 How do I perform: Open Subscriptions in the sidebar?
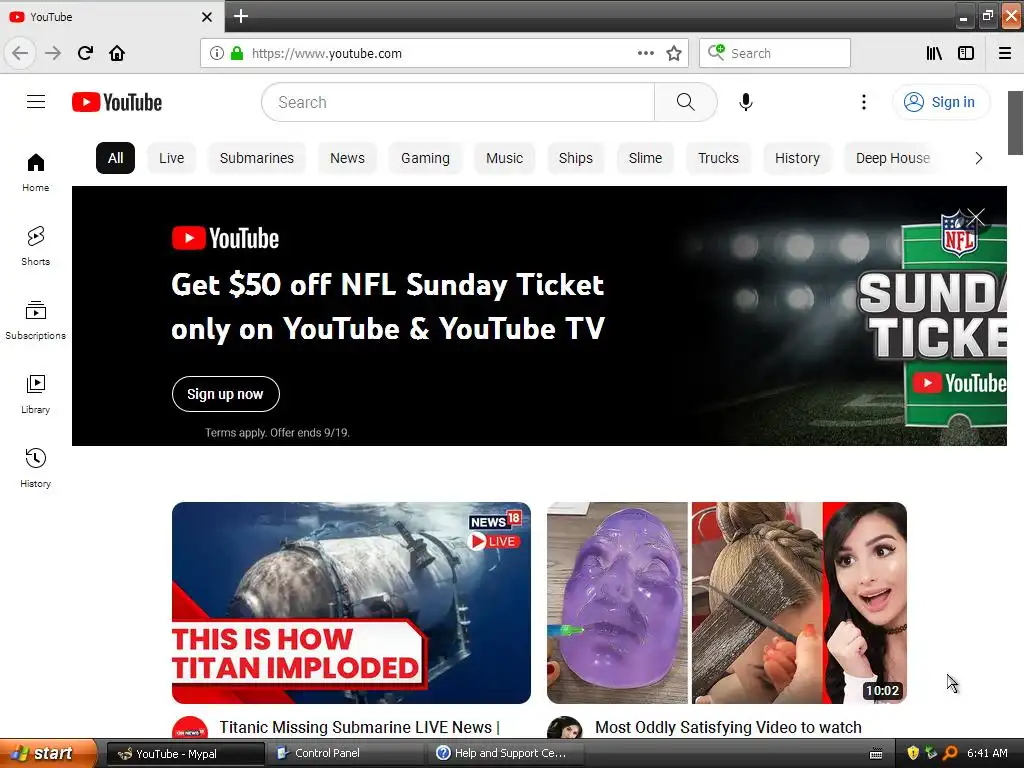35,320
